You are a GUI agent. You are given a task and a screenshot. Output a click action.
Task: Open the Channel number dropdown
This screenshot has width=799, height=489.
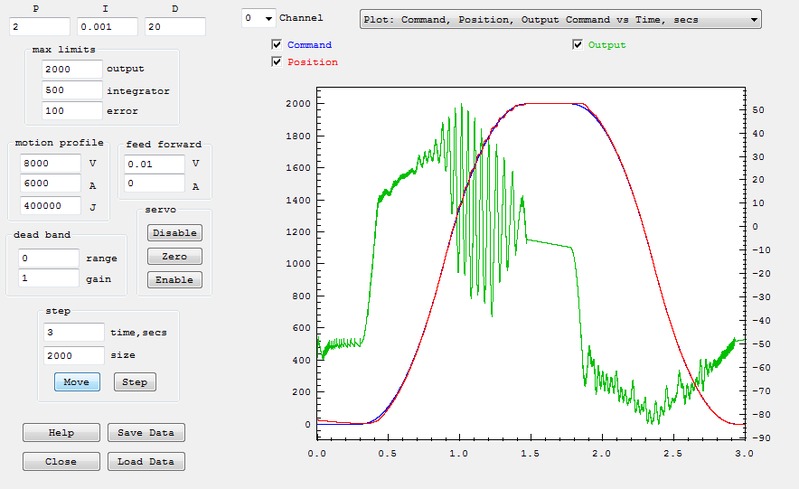pyautogui.click(x=259, y=18)
